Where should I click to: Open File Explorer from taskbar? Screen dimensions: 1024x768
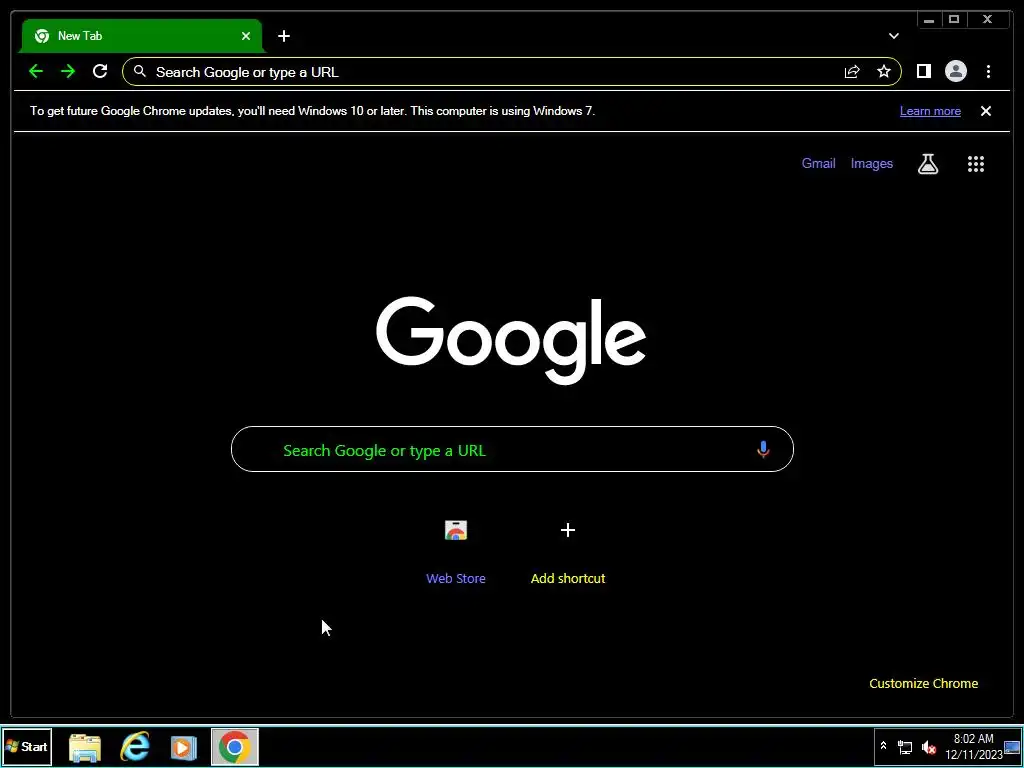point(85,747)
